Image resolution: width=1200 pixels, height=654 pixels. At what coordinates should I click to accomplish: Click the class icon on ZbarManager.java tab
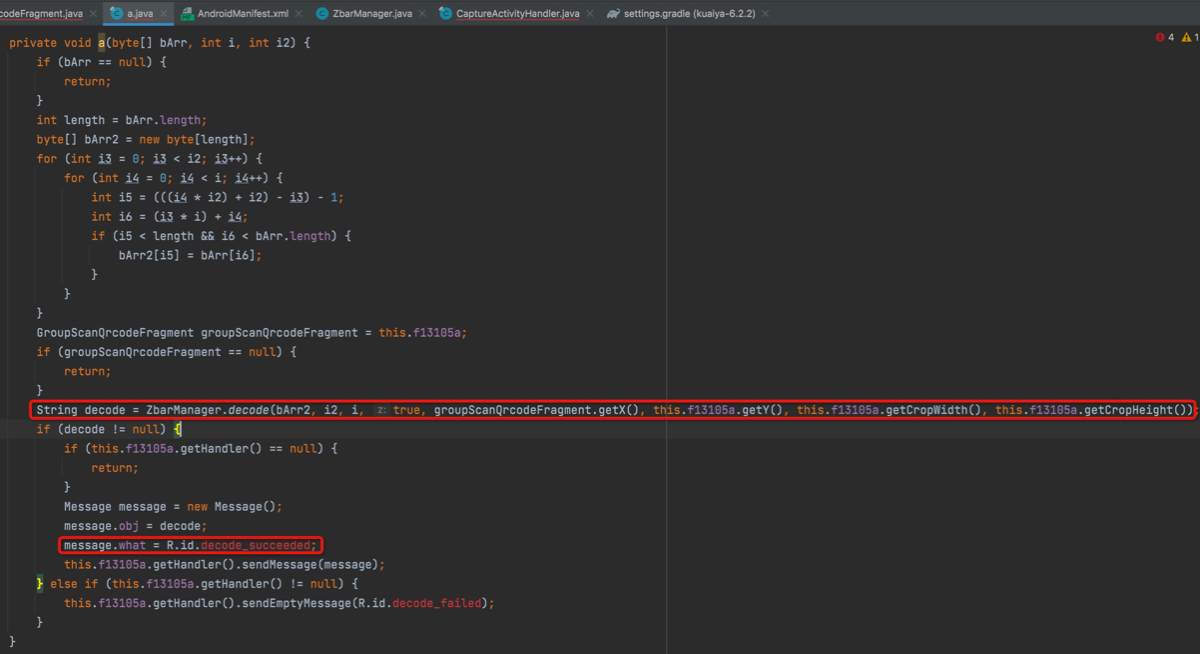click(322, 14)
